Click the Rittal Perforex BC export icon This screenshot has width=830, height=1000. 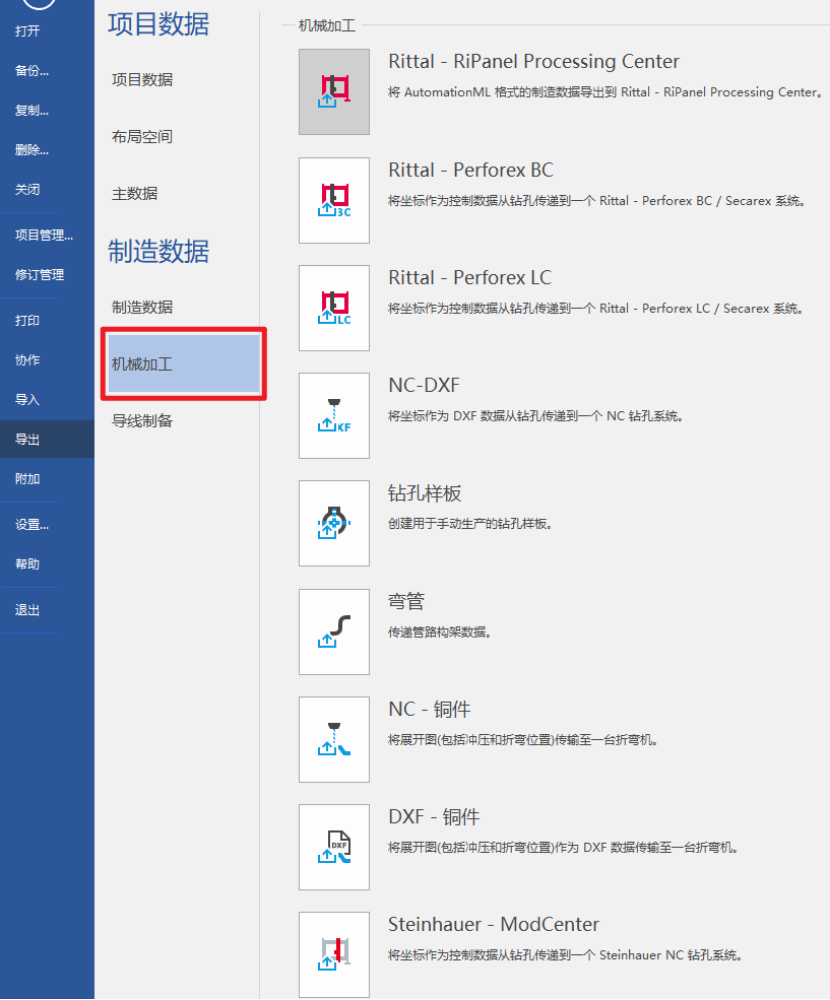(334, 200)
